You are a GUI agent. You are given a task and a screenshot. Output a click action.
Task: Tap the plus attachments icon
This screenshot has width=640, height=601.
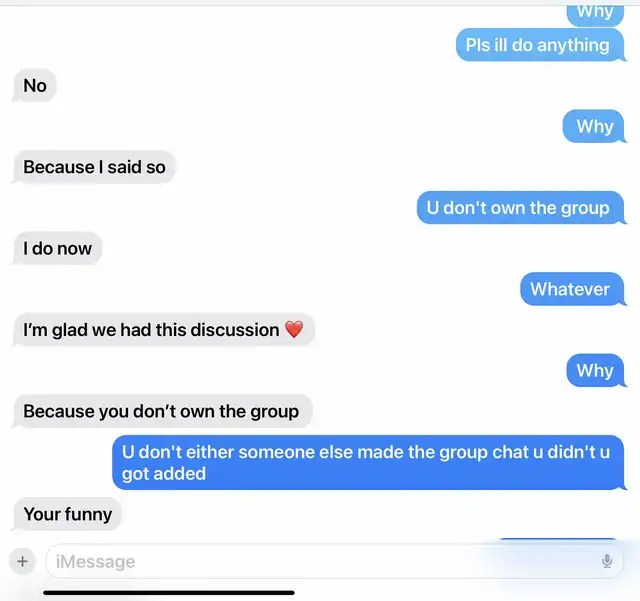pyautogui.click(x=22, y=561)
